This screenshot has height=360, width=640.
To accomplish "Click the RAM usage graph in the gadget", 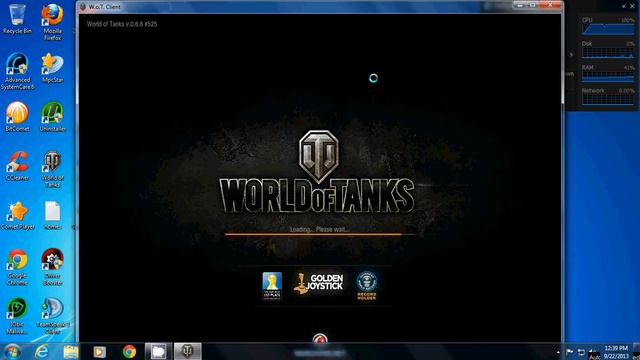I will 608,77.
